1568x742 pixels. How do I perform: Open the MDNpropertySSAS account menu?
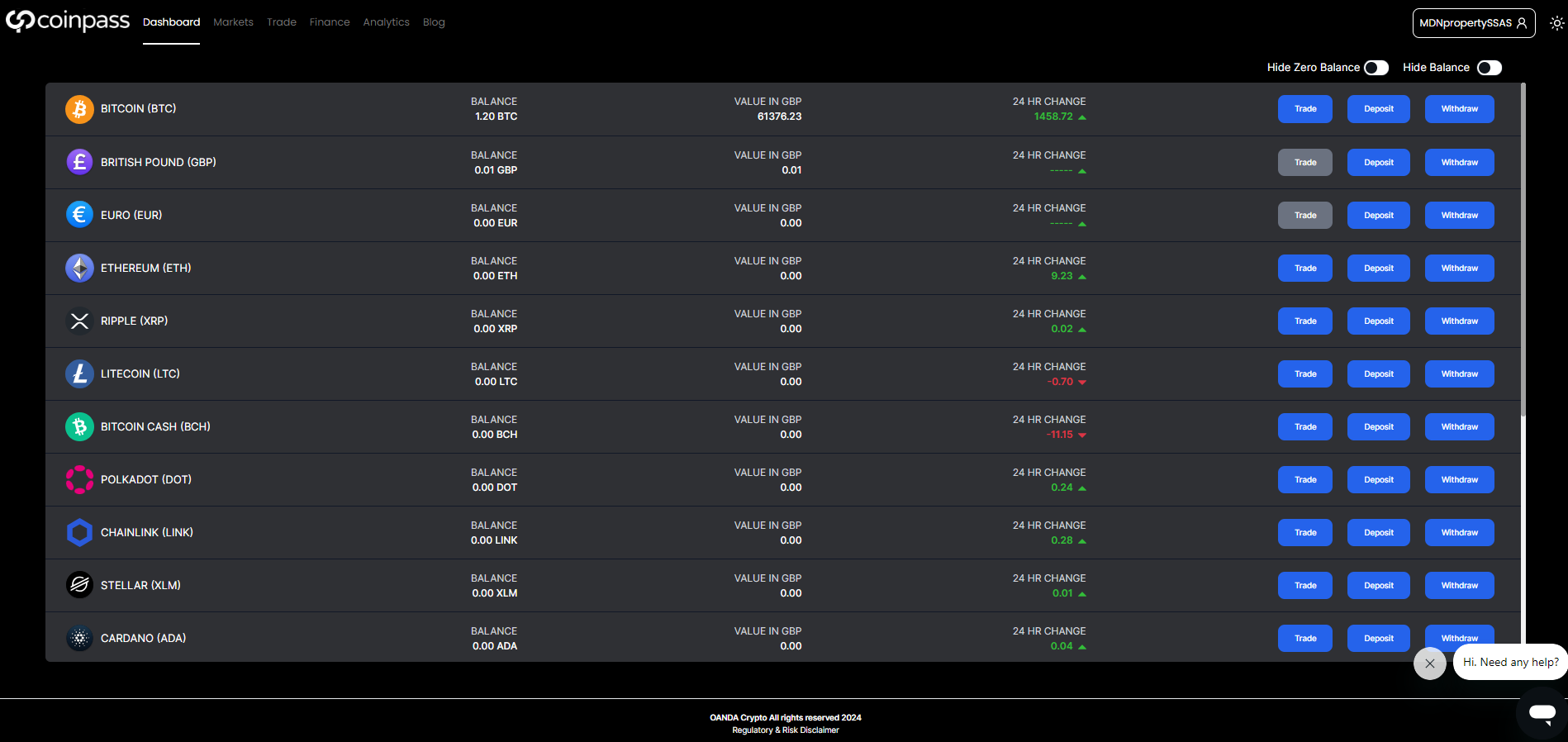(1474, 23)
